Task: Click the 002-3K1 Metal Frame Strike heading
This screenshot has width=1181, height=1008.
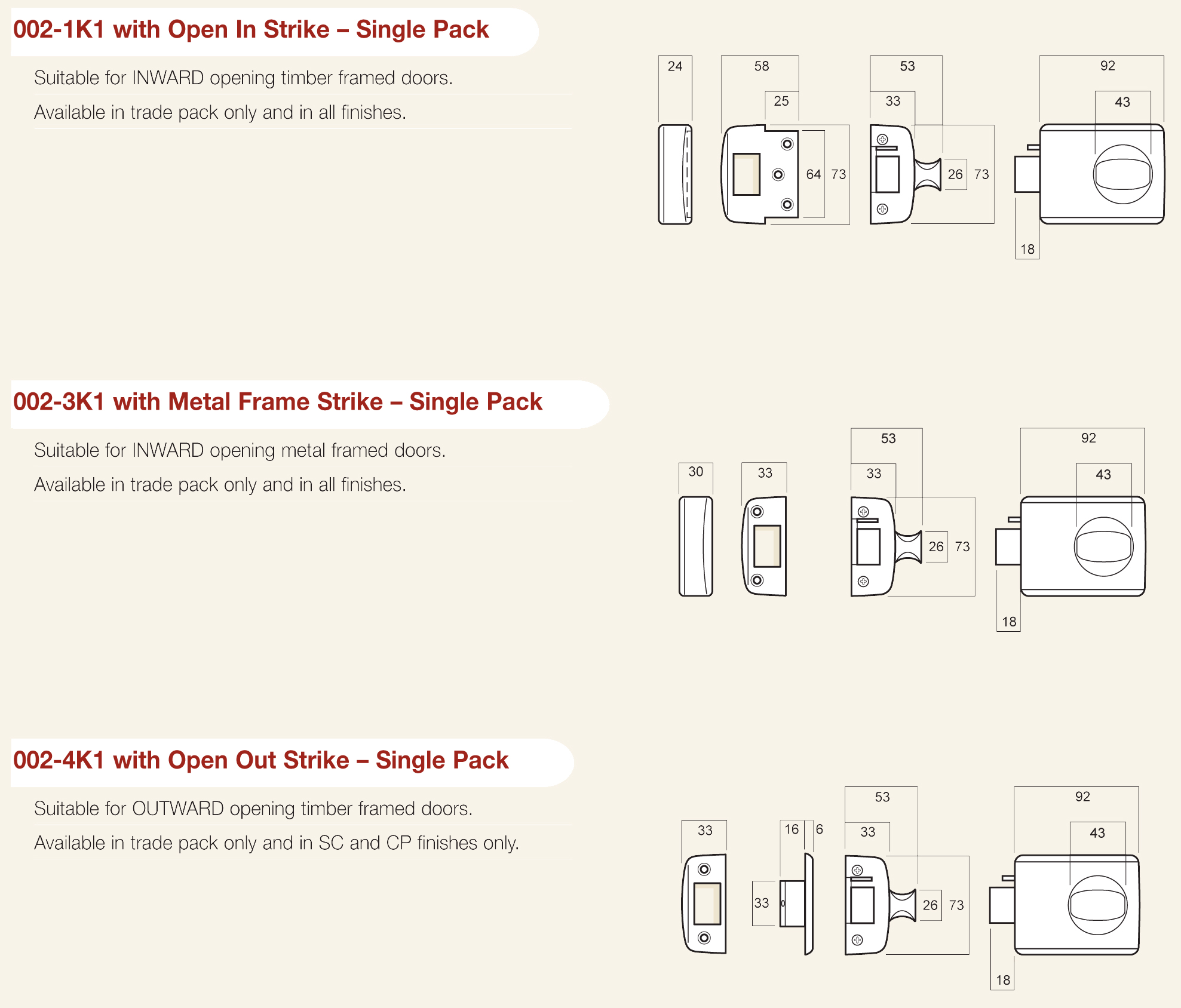Action: [x=278, y=402]
